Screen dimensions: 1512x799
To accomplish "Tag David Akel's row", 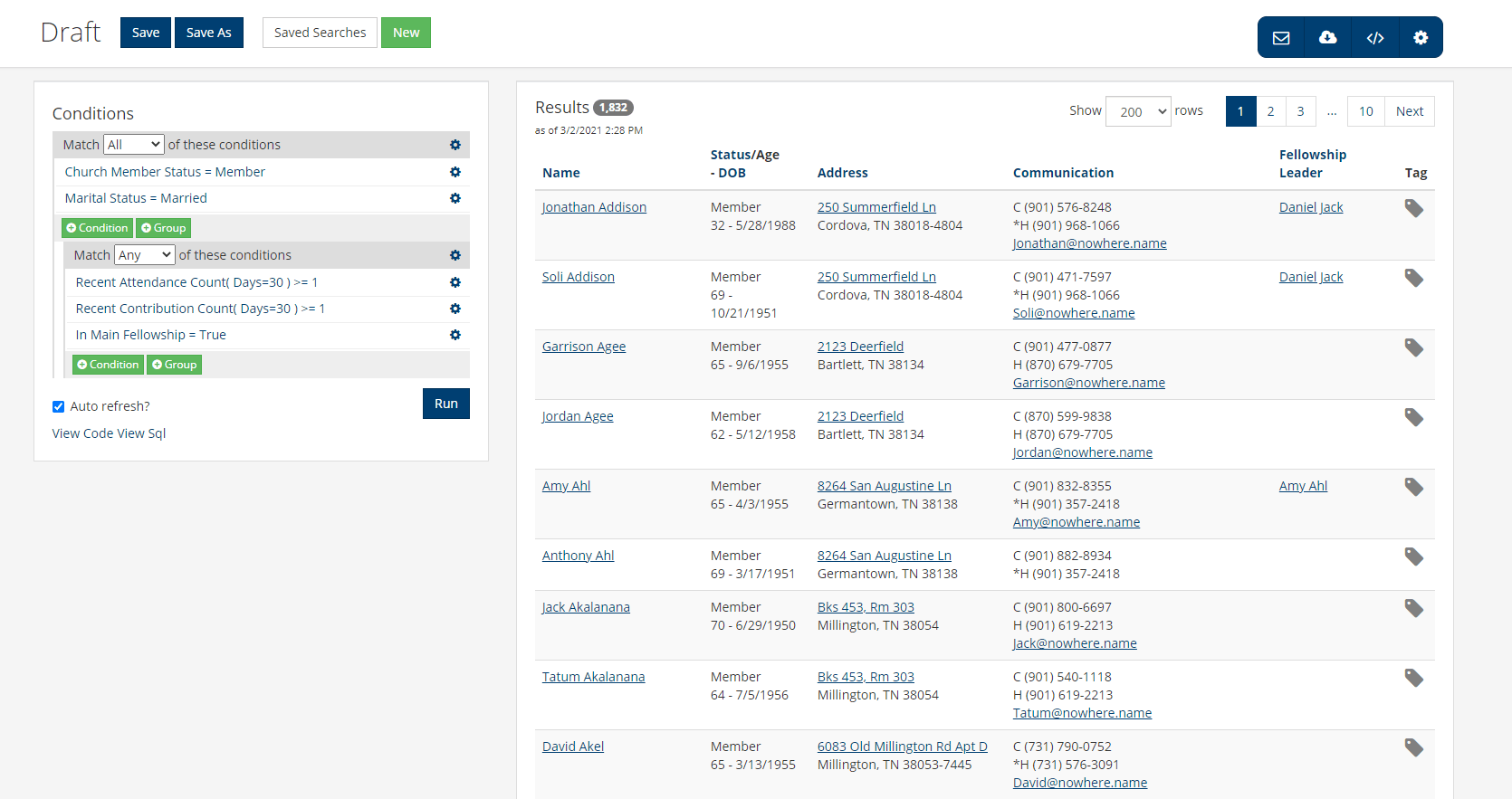I will coord(1413,747).
